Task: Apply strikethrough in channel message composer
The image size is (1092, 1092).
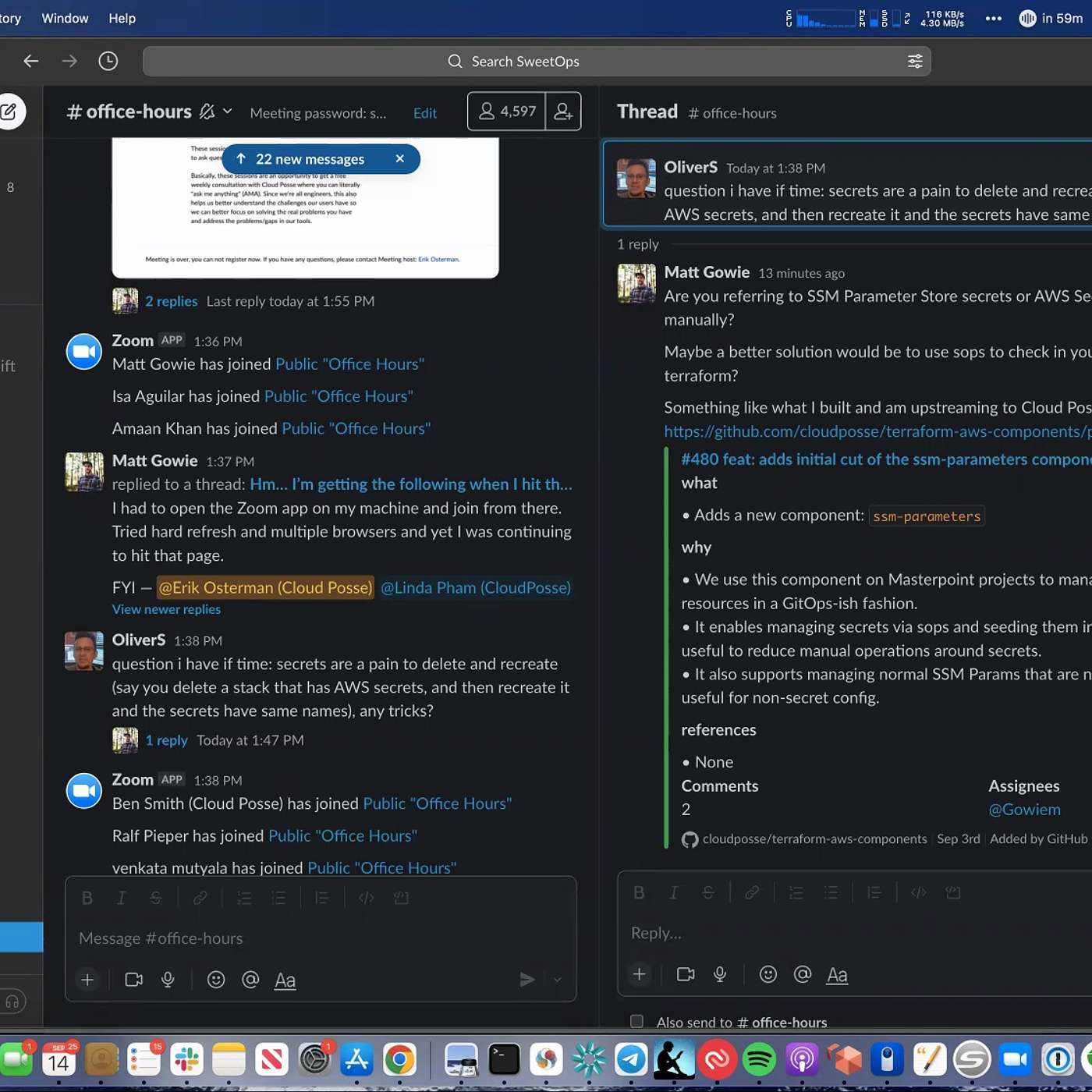Action: point(156,898)
